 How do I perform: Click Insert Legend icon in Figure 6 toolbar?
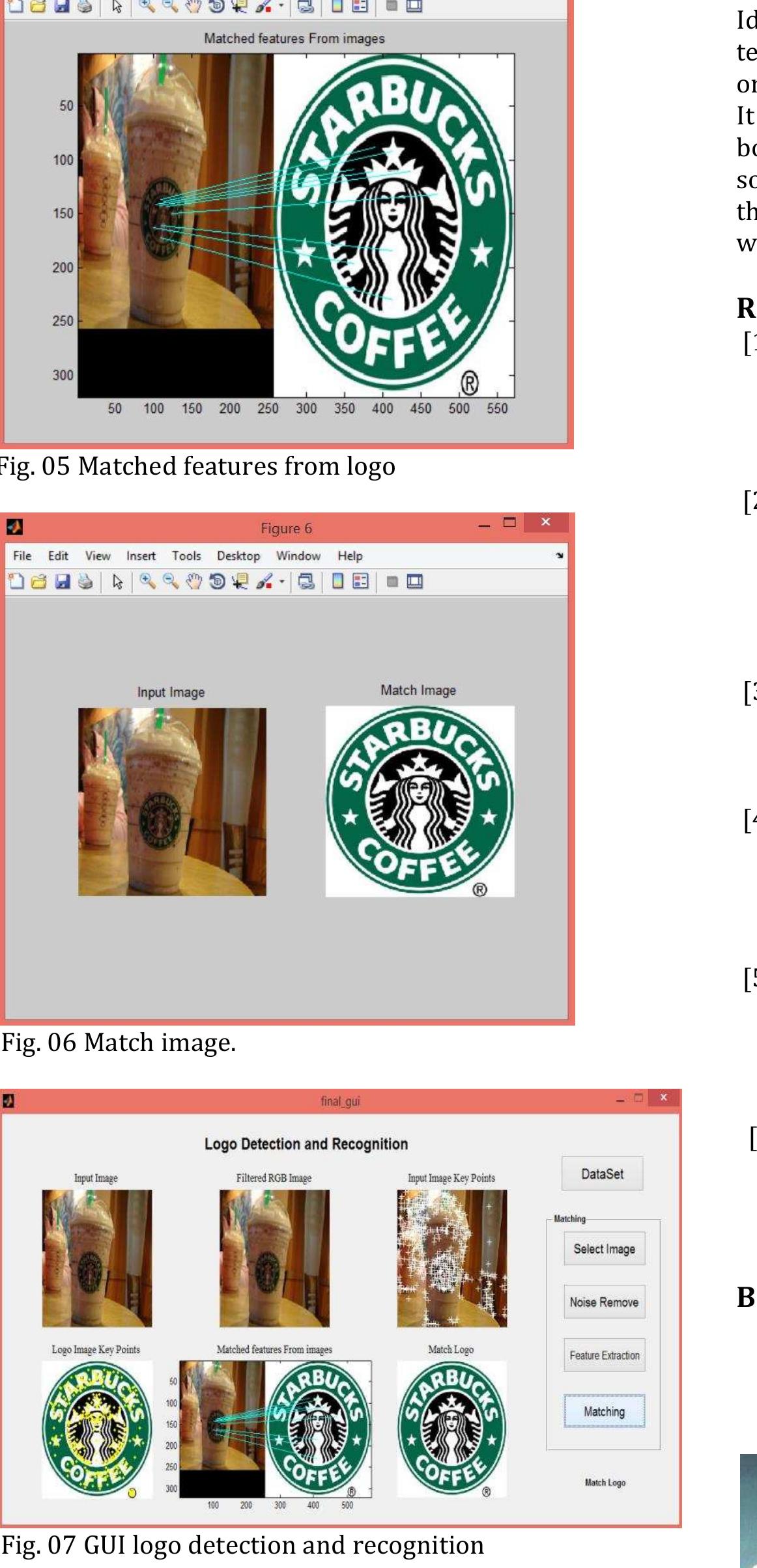[360, 581]
